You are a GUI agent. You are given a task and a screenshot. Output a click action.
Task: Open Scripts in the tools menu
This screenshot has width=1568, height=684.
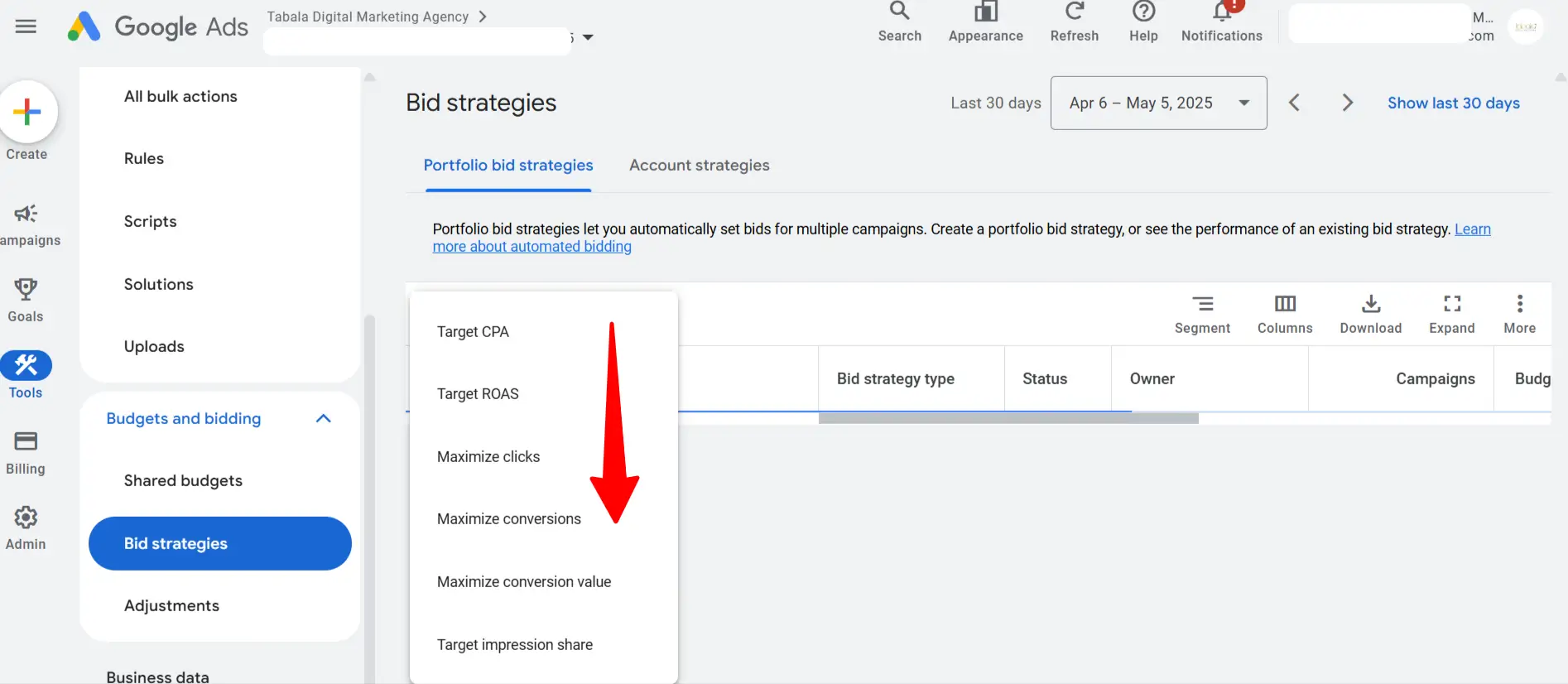click(x=150, y=221)
